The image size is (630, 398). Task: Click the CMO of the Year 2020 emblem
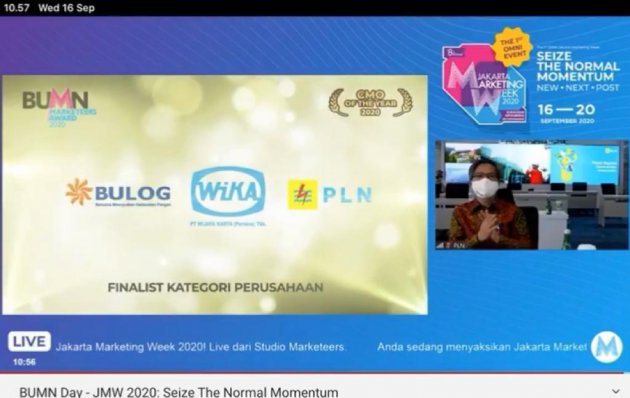[370, 102]
